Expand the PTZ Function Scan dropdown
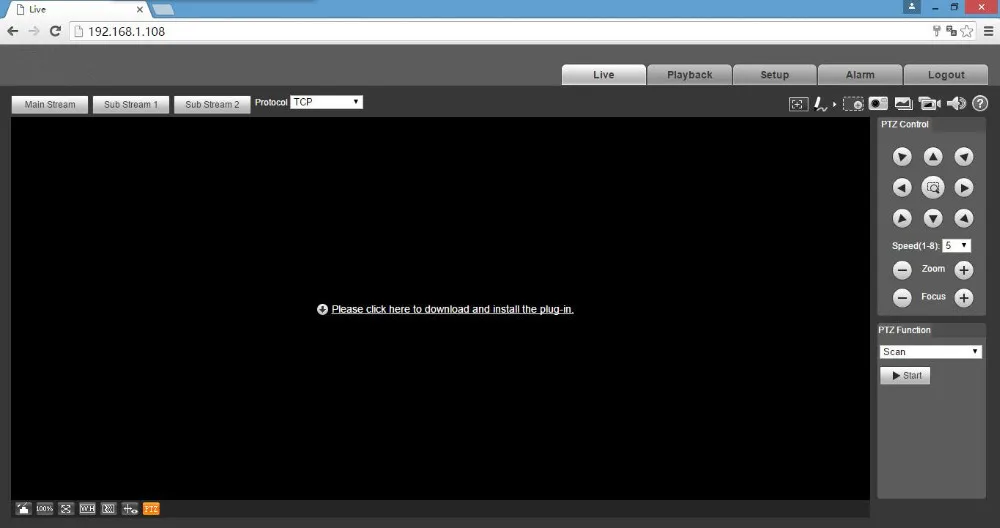Image resolution: width=1000 pixels, height=528 pixels. [x=930, y=352]
